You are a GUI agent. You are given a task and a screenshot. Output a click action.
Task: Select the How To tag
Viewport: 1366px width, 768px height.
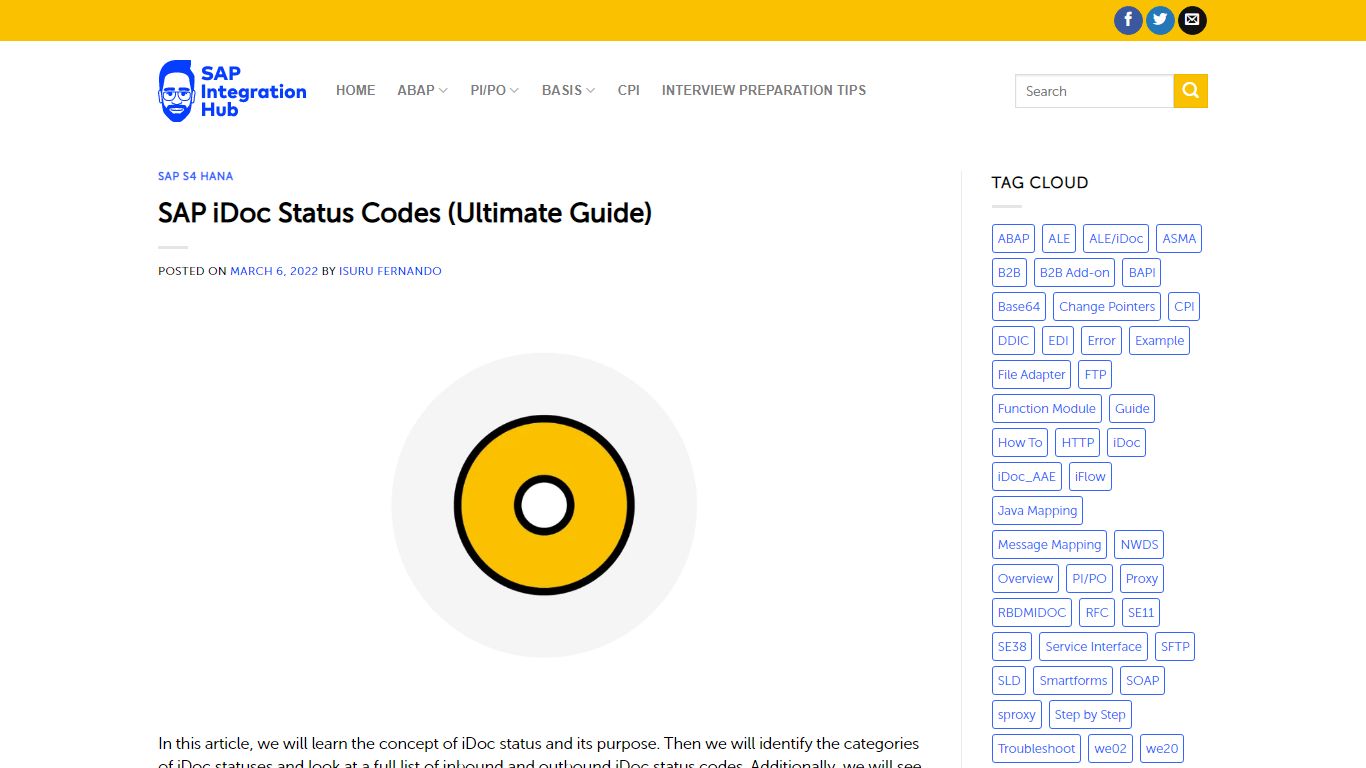(x=1020, y=443)
